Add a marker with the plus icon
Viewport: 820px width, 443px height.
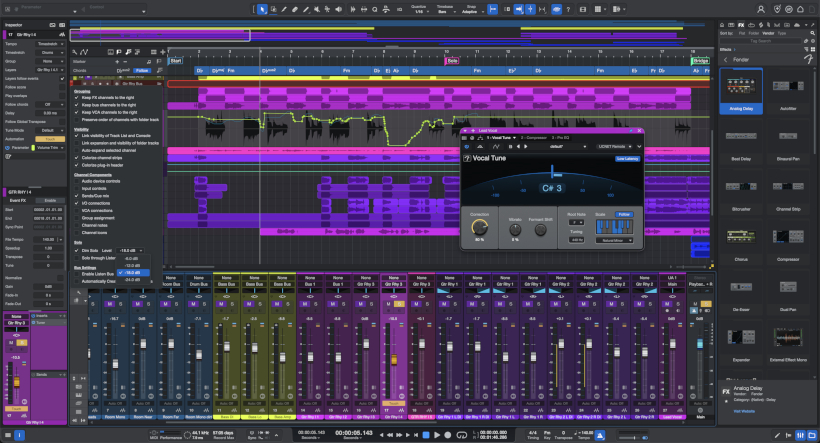click(117, 61)
